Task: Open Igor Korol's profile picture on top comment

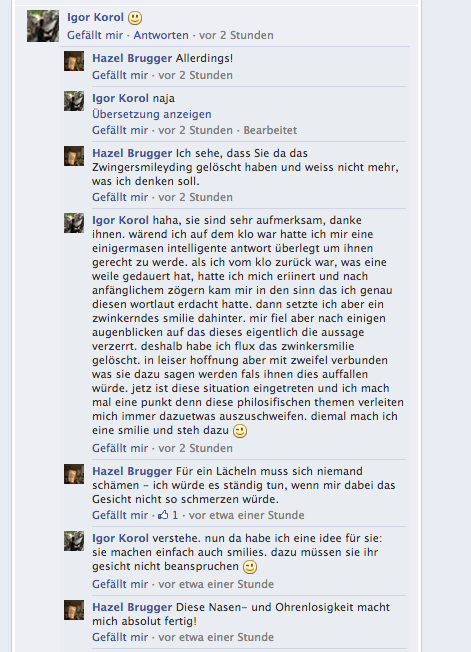Action: coord(43,26)
